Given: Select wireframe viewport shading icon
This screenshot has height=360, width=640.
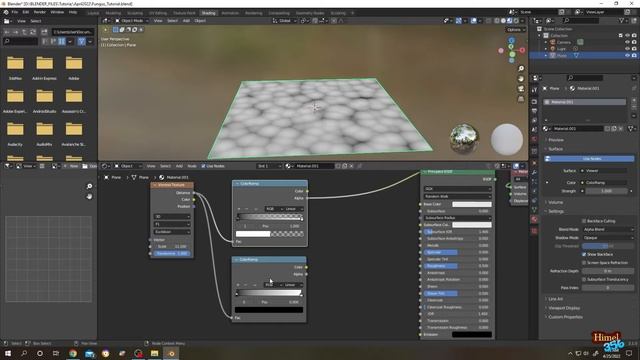Looking at the screenshot, I should click(x=497, y=20).
